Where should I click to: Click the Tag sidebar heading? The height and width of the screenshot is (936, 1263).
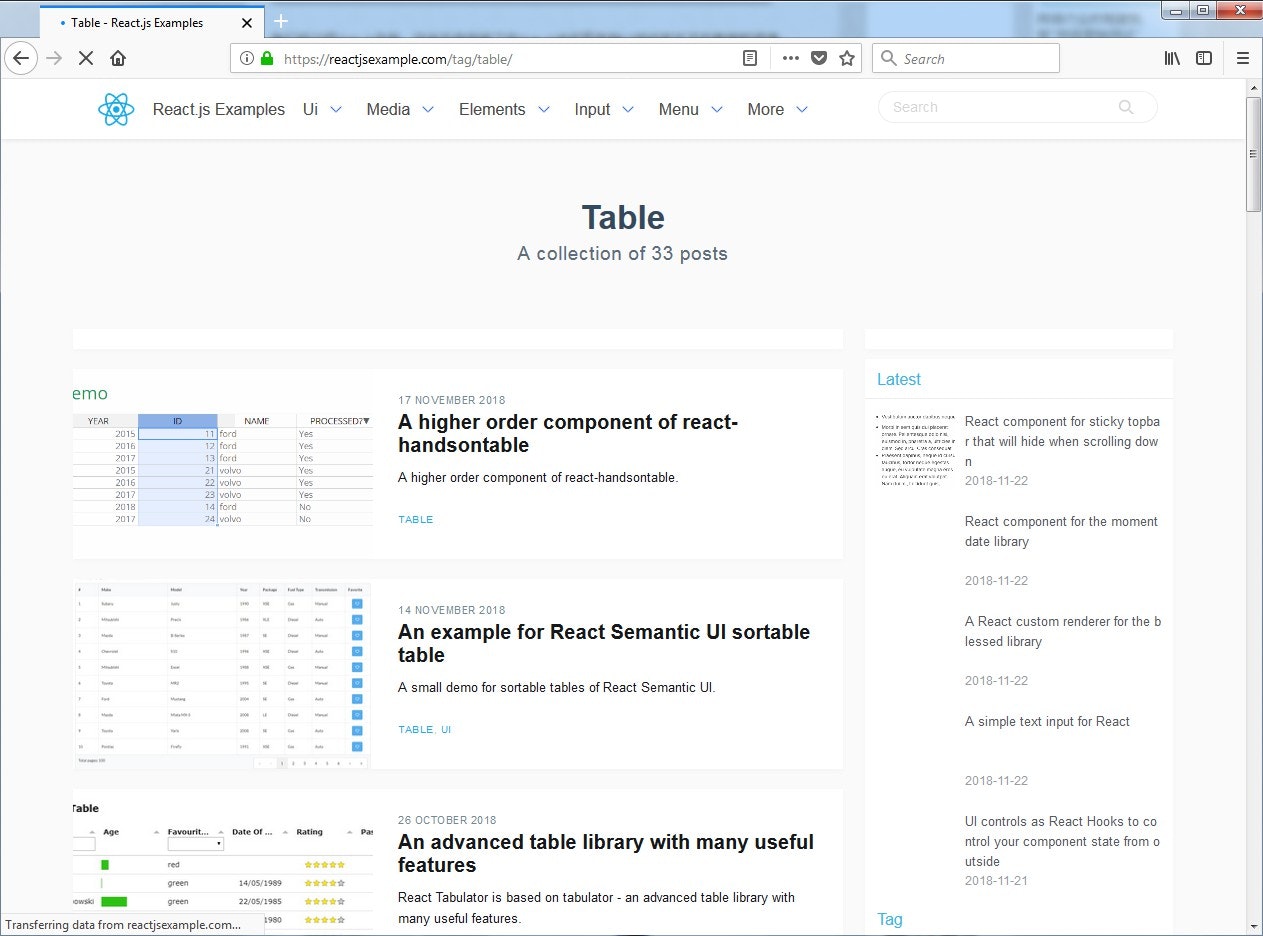(890, 919)
